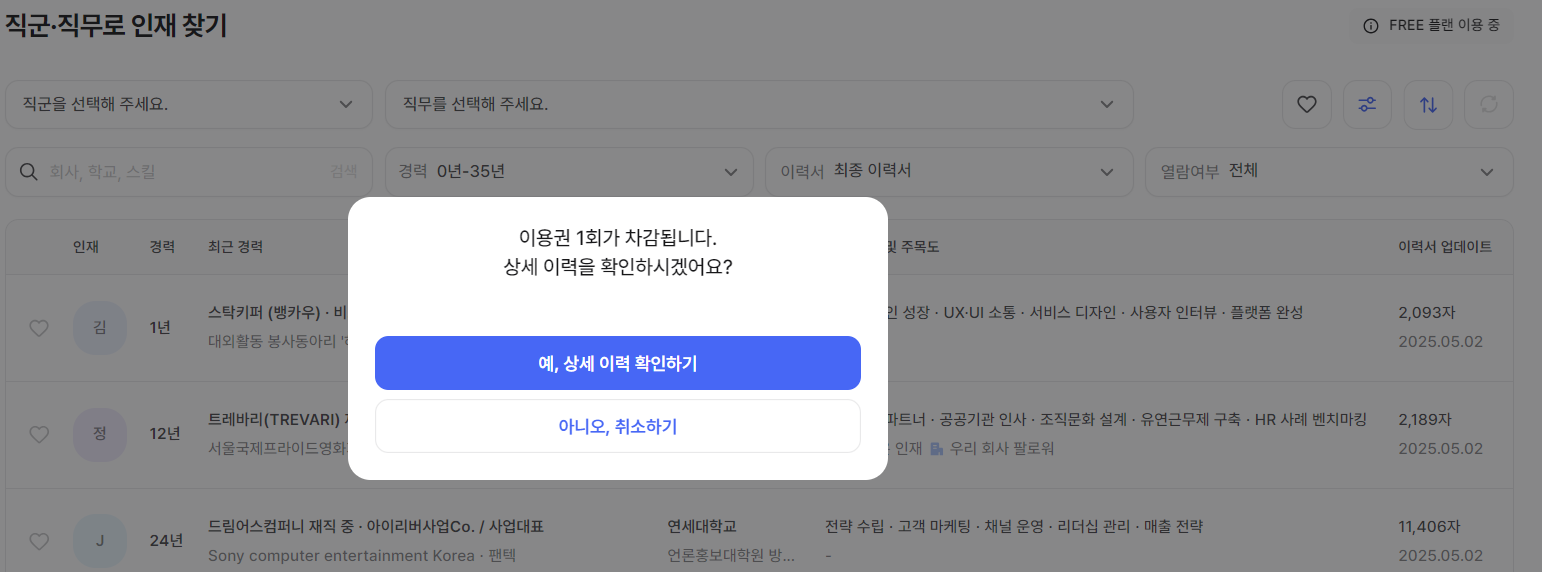The width and height of the screenshot is (1542, 572).
Task: Click the 연세대학교 education cell
Action: click(701, 526)
